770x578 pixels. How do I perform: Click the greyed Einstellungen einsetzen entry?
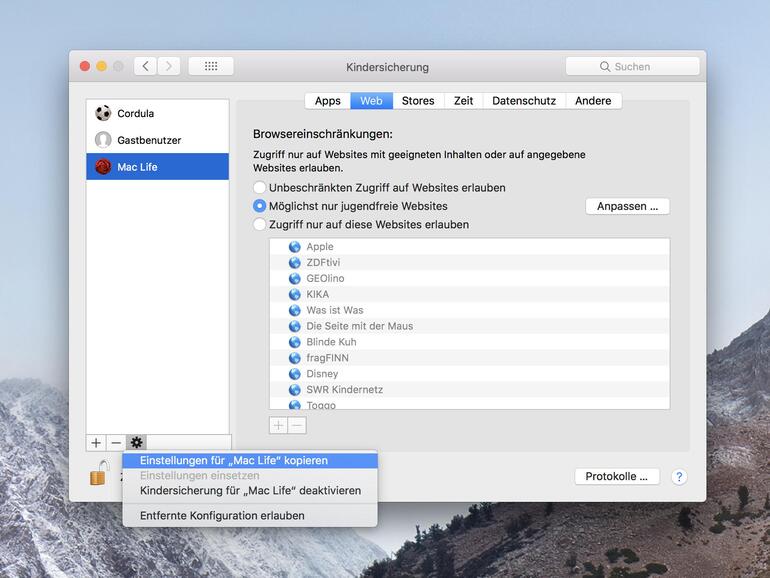(x=250, y=475)
